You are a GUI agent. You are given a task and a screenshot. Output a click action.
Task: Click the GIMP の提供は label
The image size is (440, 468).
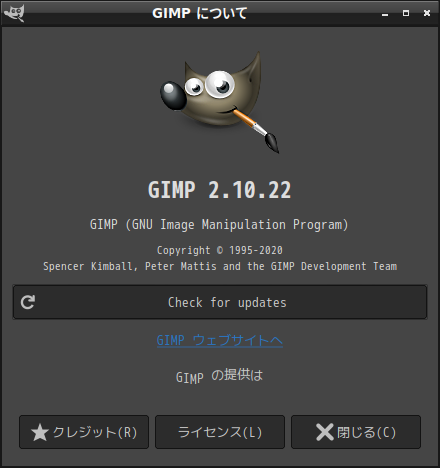click(219, 376)
